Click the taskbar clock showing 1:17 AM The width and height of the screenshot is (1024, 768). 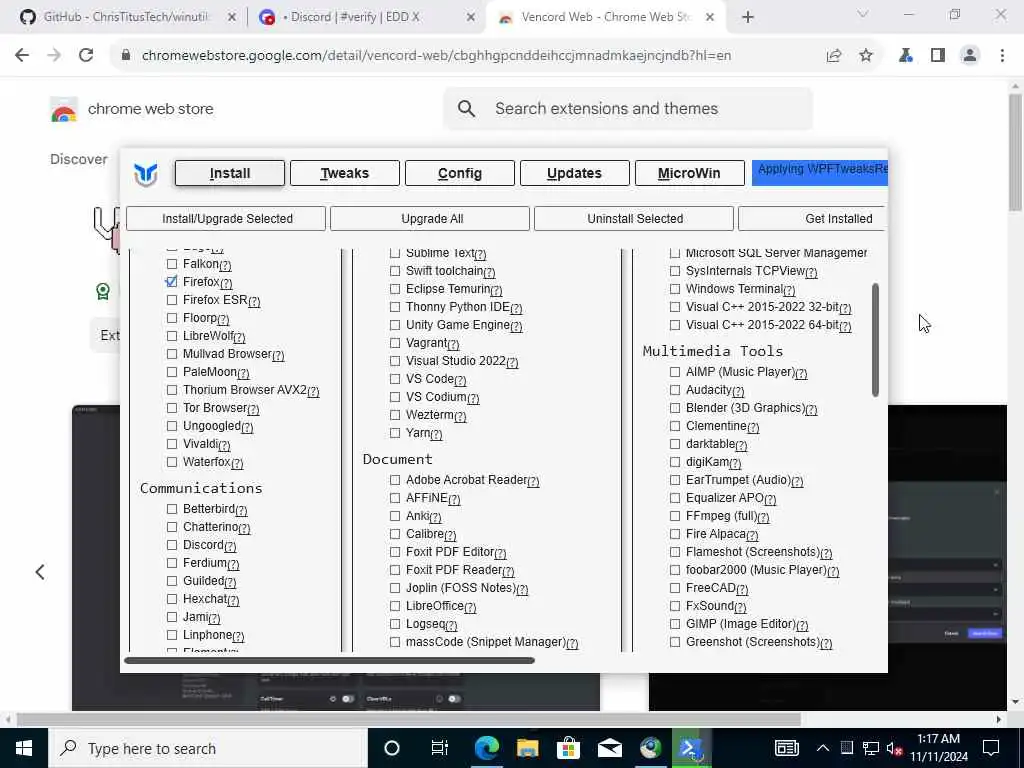click(938, 748)
